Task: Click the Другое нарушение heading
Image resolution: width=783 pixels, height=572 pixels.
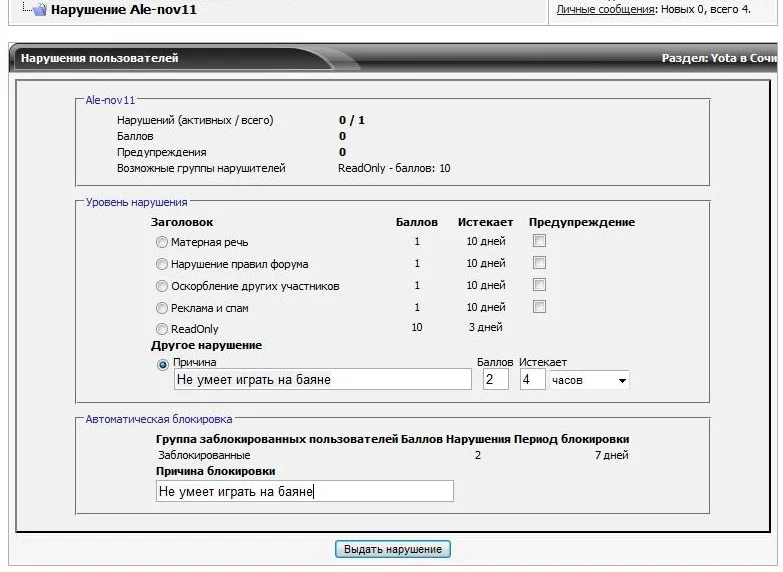Action: tap(206, 345)
